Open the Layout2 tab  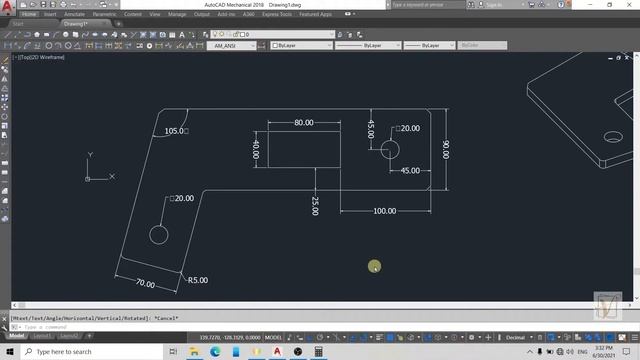[69, 336]
